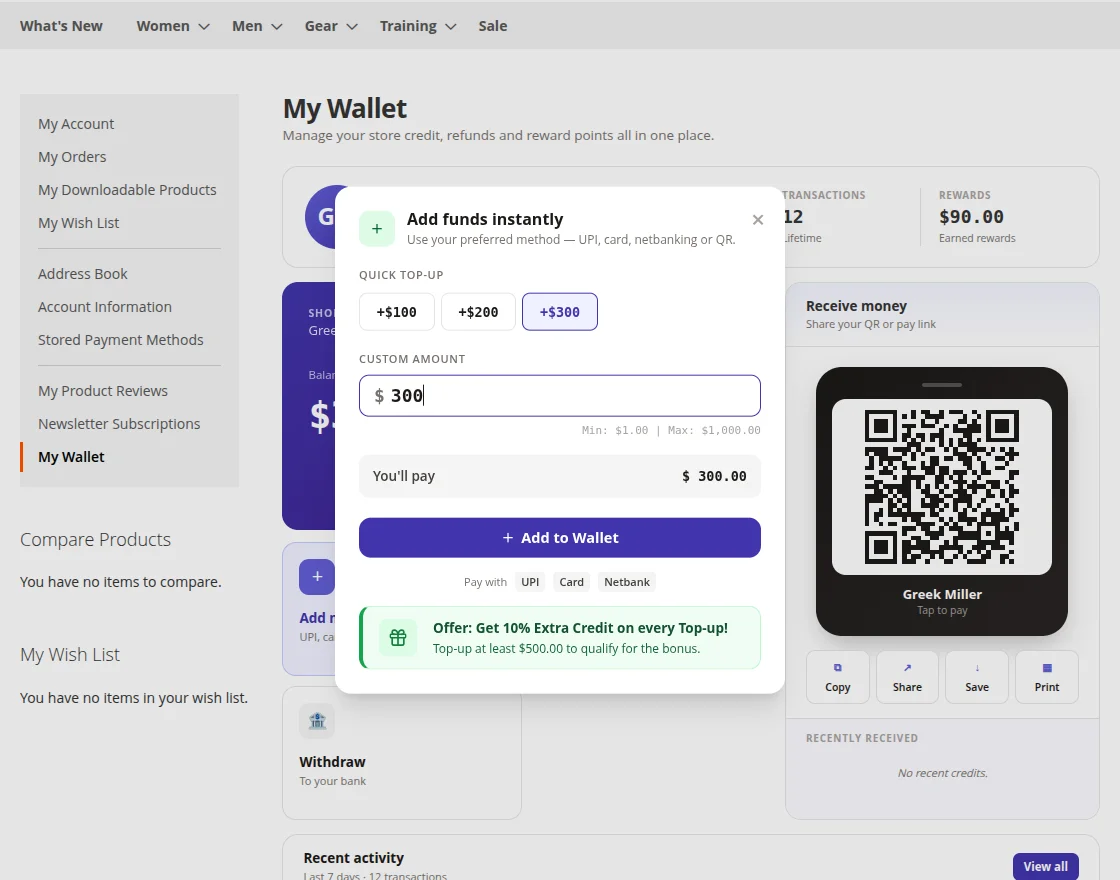Click the You'll pay $300.00 amount
Viewport: 1120px width, 880px height.
714,476
